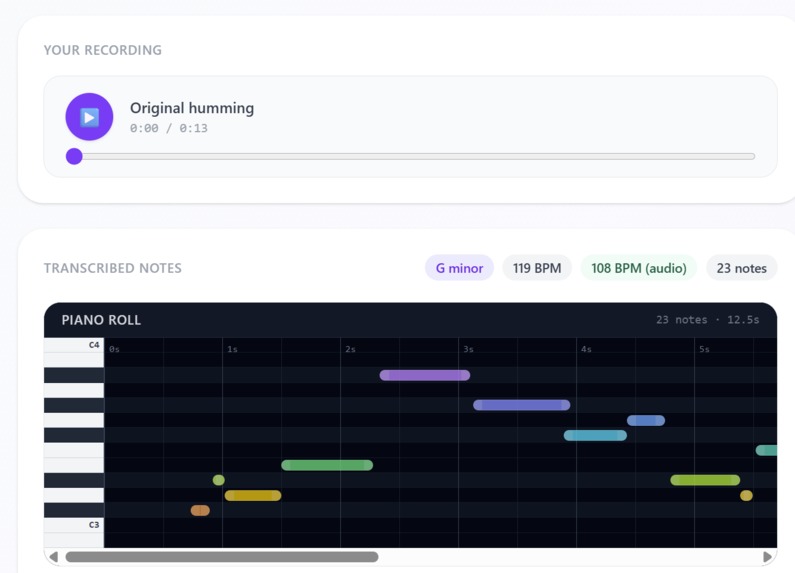Select the small green dot note before 1s
Screen dimensions: 795x573
pos(219,480)
